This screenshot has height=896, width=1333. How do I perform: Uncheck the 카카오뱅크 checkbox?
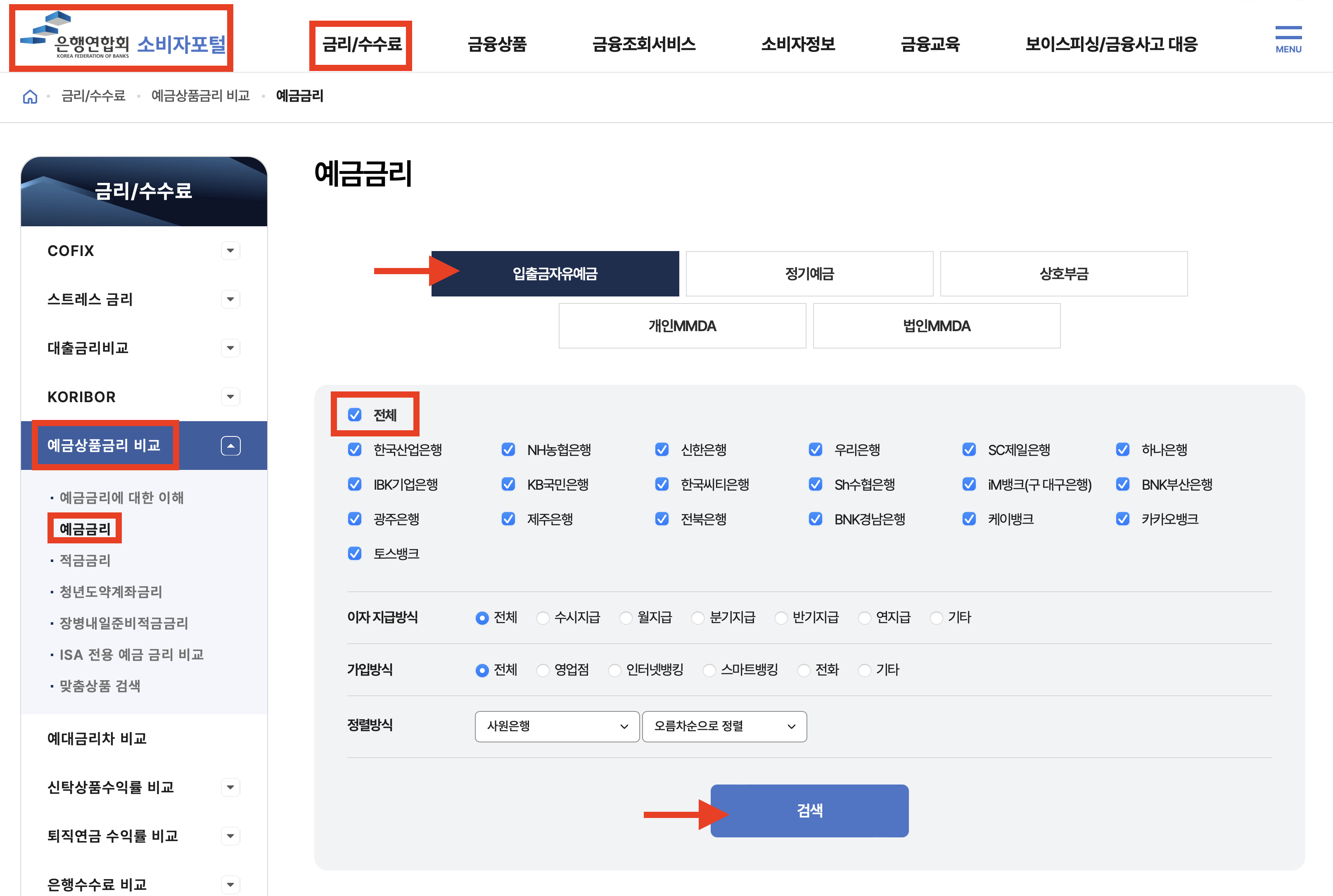[x=1123, y=519]
